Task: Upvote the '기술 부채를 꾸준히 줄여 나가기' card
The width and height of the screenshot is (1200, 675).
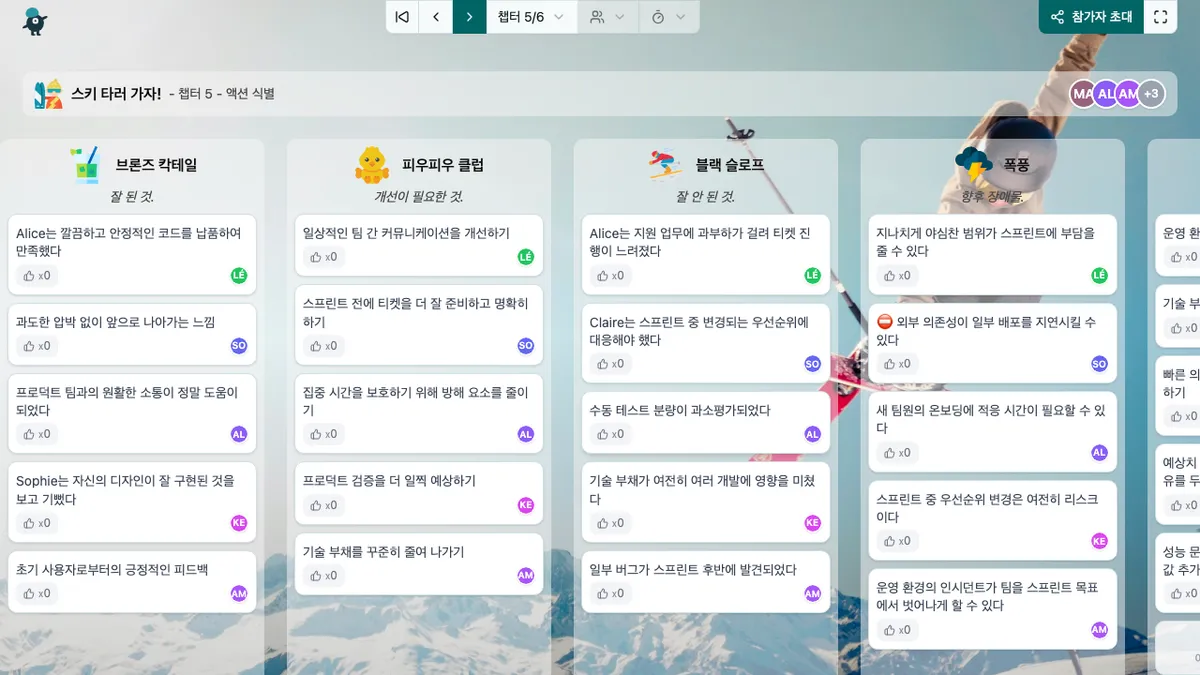Action: pos(324,575)
